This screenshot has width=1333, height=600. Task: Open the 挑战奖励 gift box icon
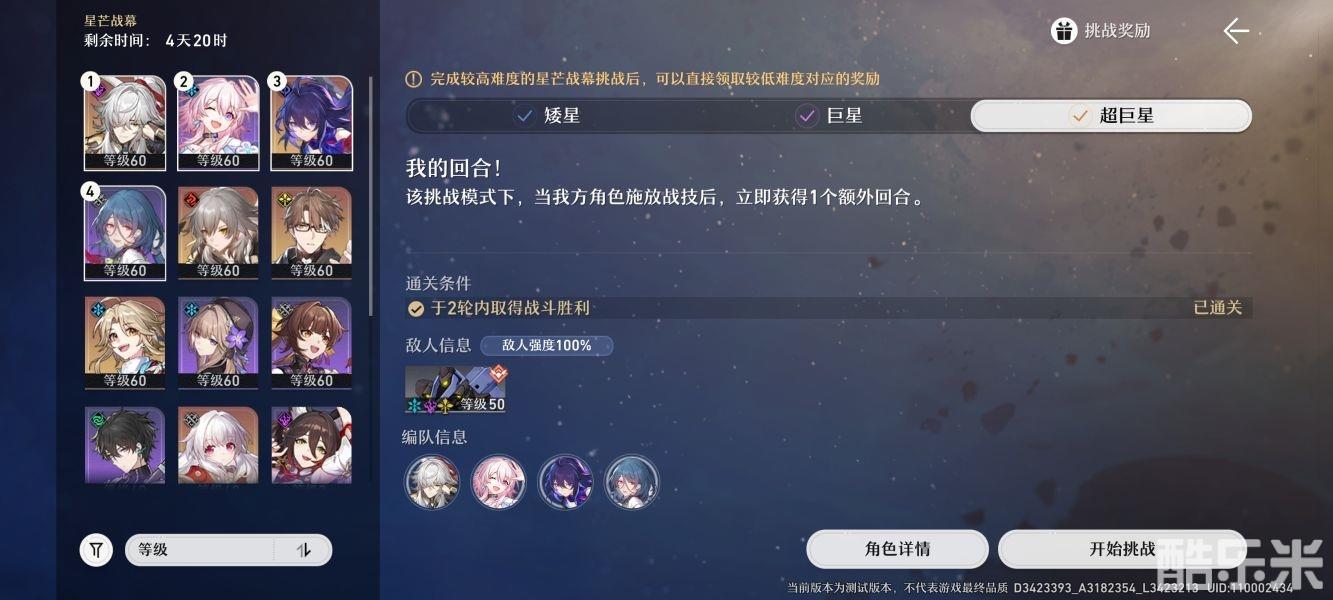coord(1063,31)
